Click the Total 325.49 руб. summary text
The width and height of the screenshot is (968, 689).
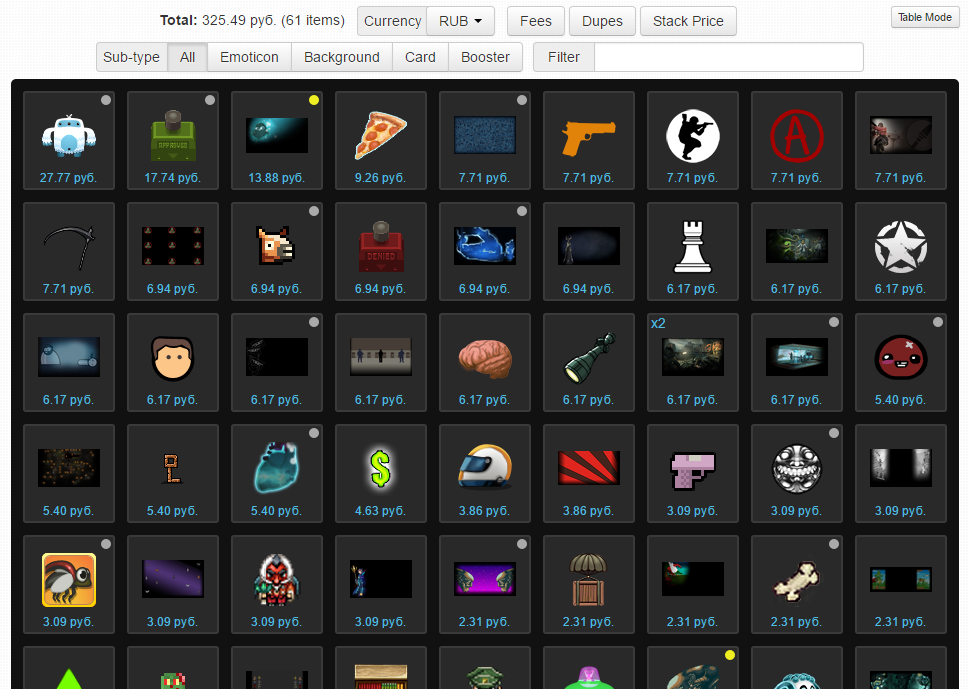[252, 20]
